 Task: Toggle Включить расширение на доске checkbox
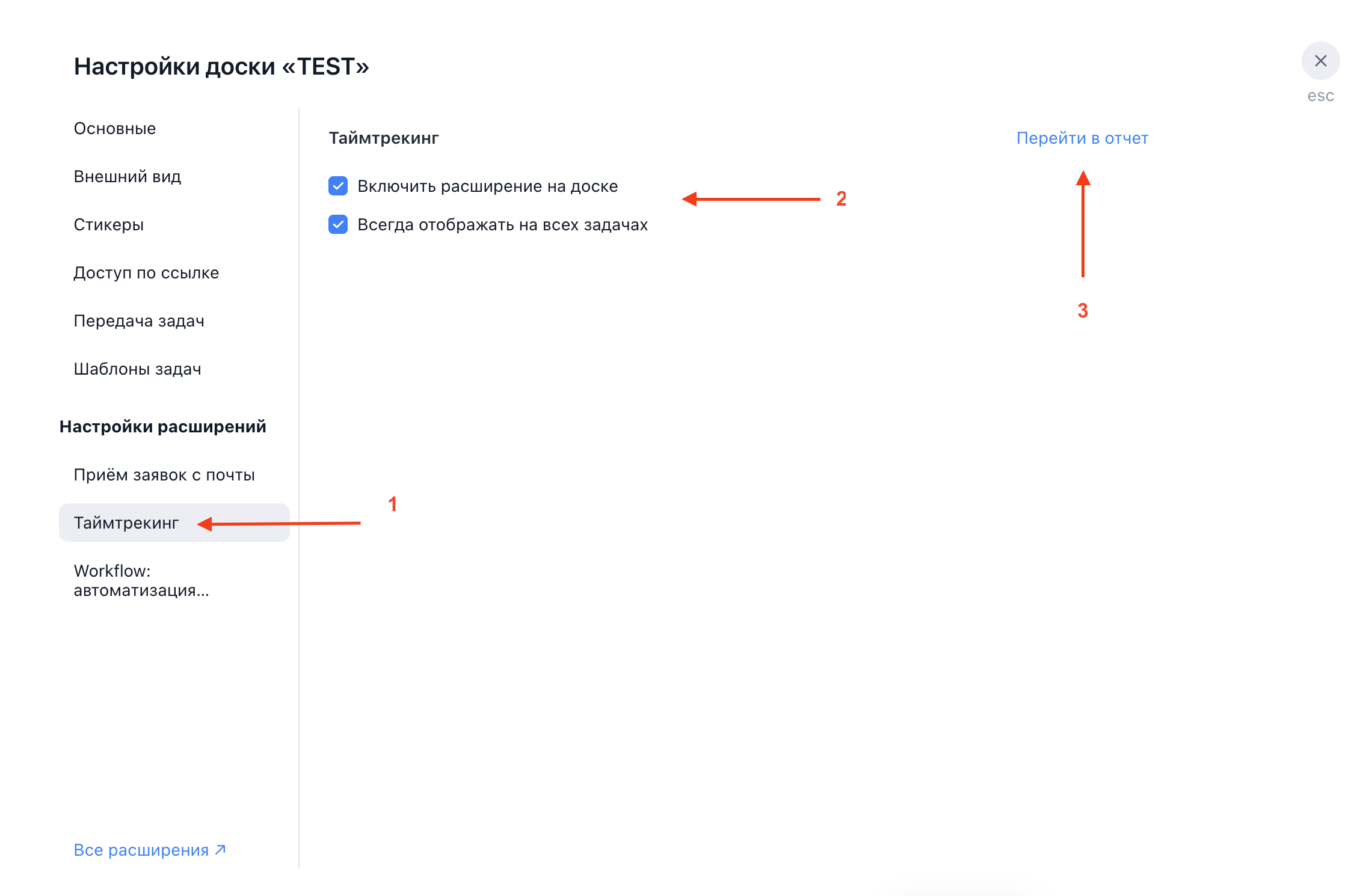(x=338, y=186)
